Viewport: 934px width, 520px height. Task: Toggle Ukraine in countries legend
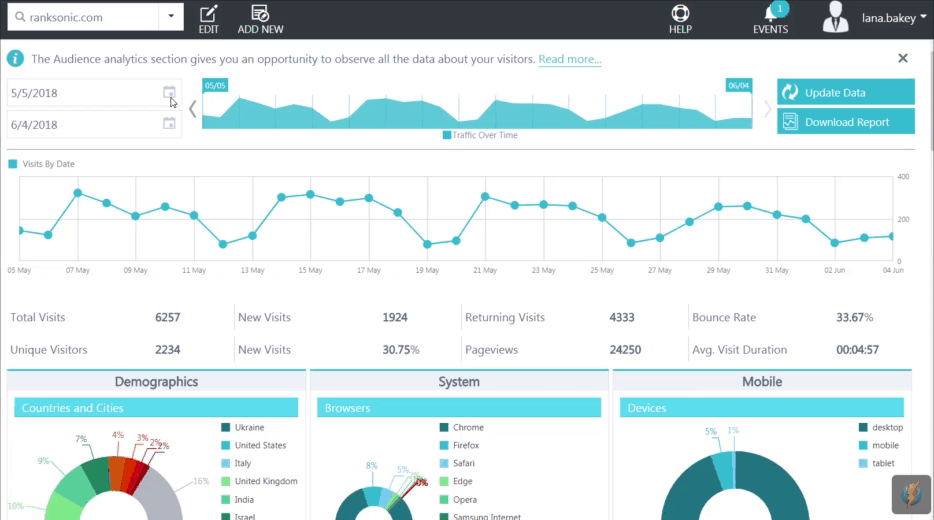(242, 427)
